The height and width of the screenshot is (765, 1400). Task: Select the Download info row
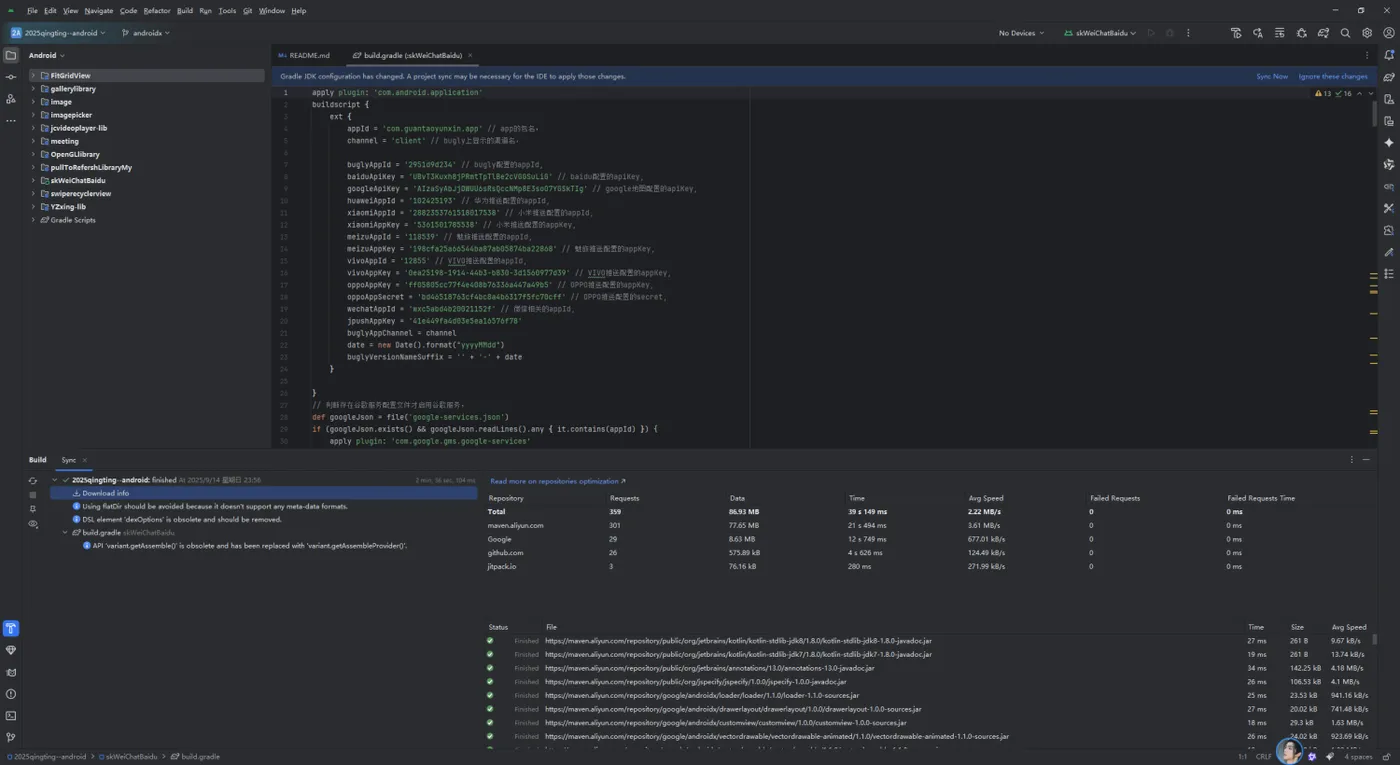[263, 493]
